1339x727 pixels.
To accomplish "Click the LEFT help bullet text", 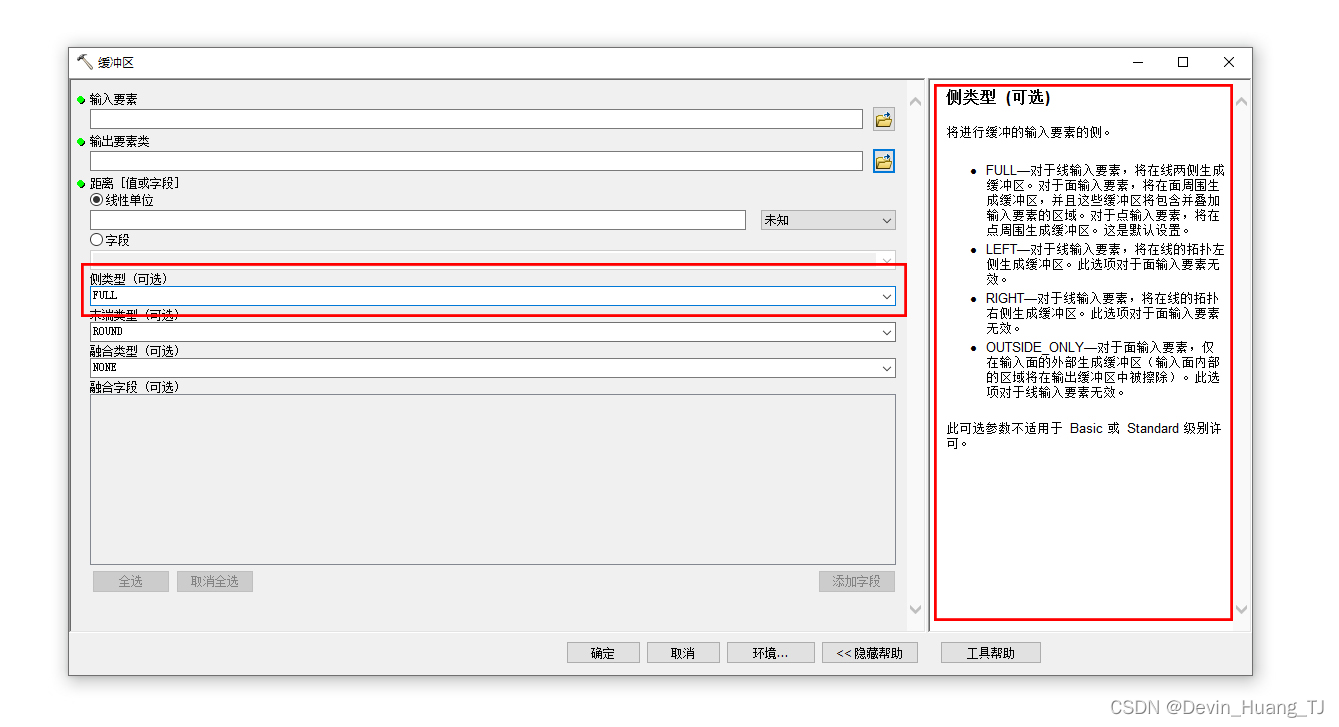I will (x=1105, y=264).
